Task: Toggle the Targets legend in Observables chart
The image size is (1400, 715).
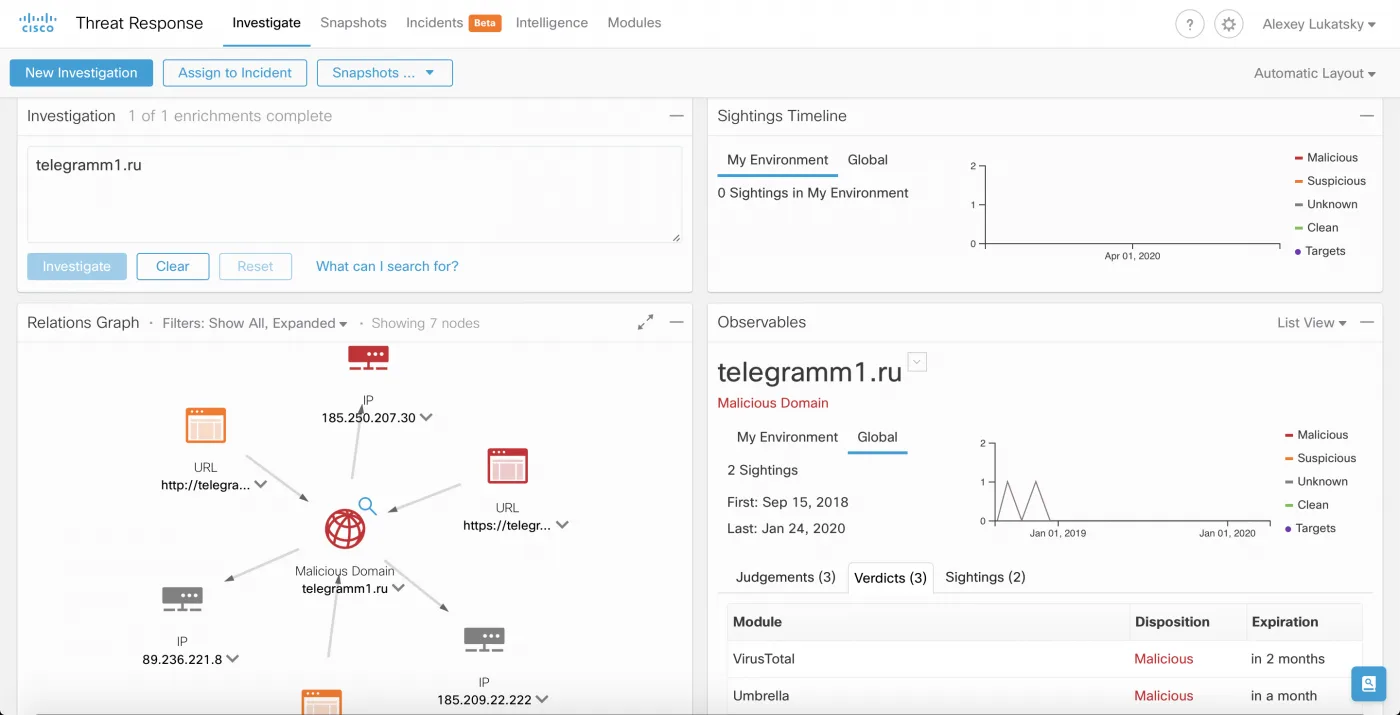Action: [x=1310, y=528]
